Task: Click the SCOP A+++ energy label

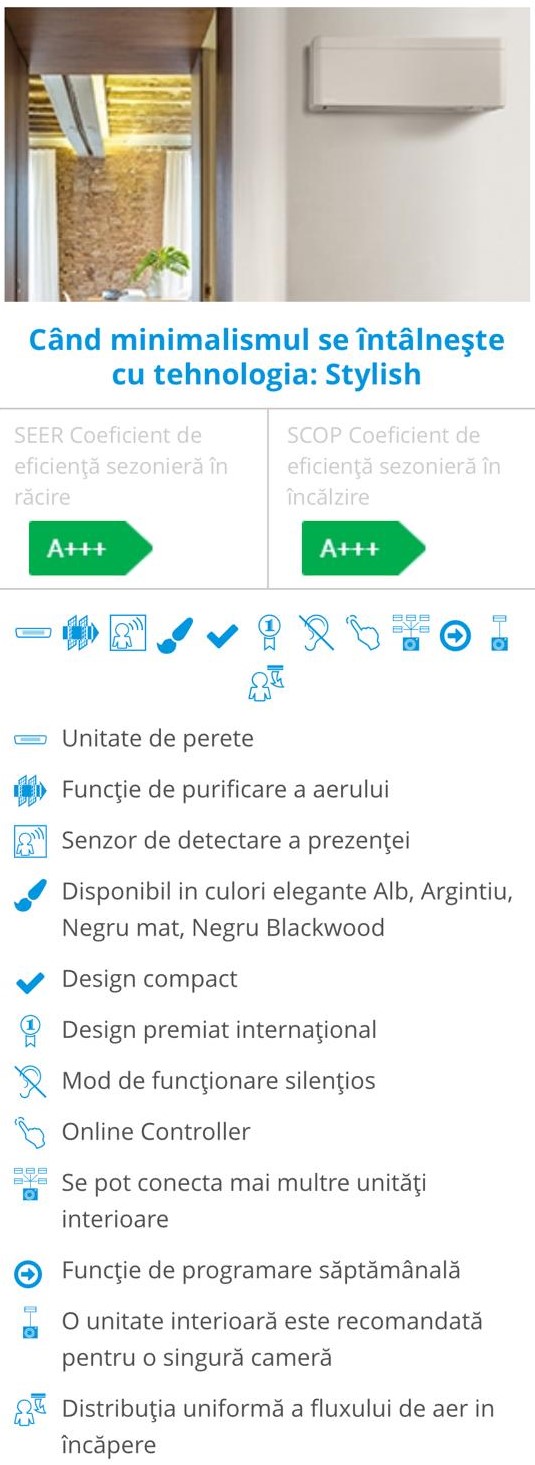Action: pyautogui.click(x=363, y=548)
